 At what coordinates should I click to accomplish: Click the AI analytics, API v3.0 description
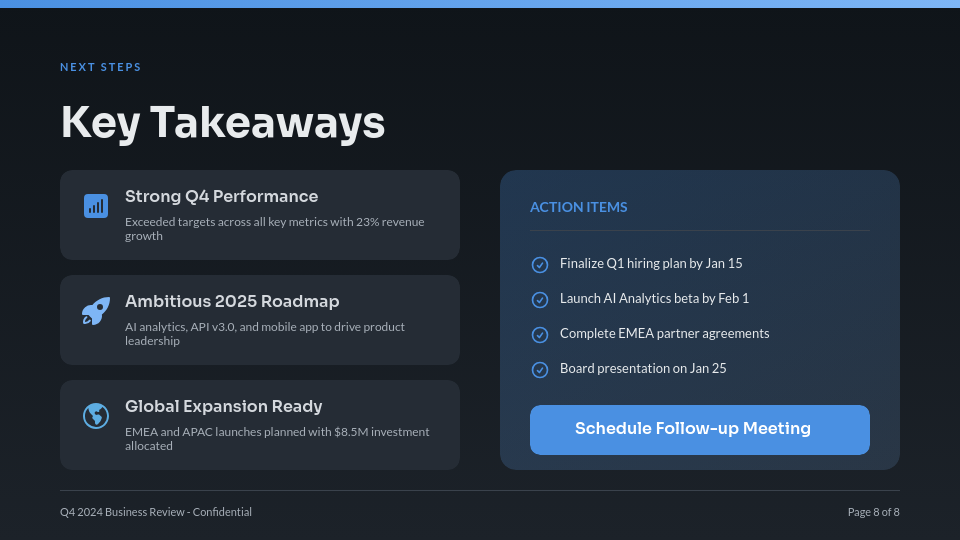point(264,333)
